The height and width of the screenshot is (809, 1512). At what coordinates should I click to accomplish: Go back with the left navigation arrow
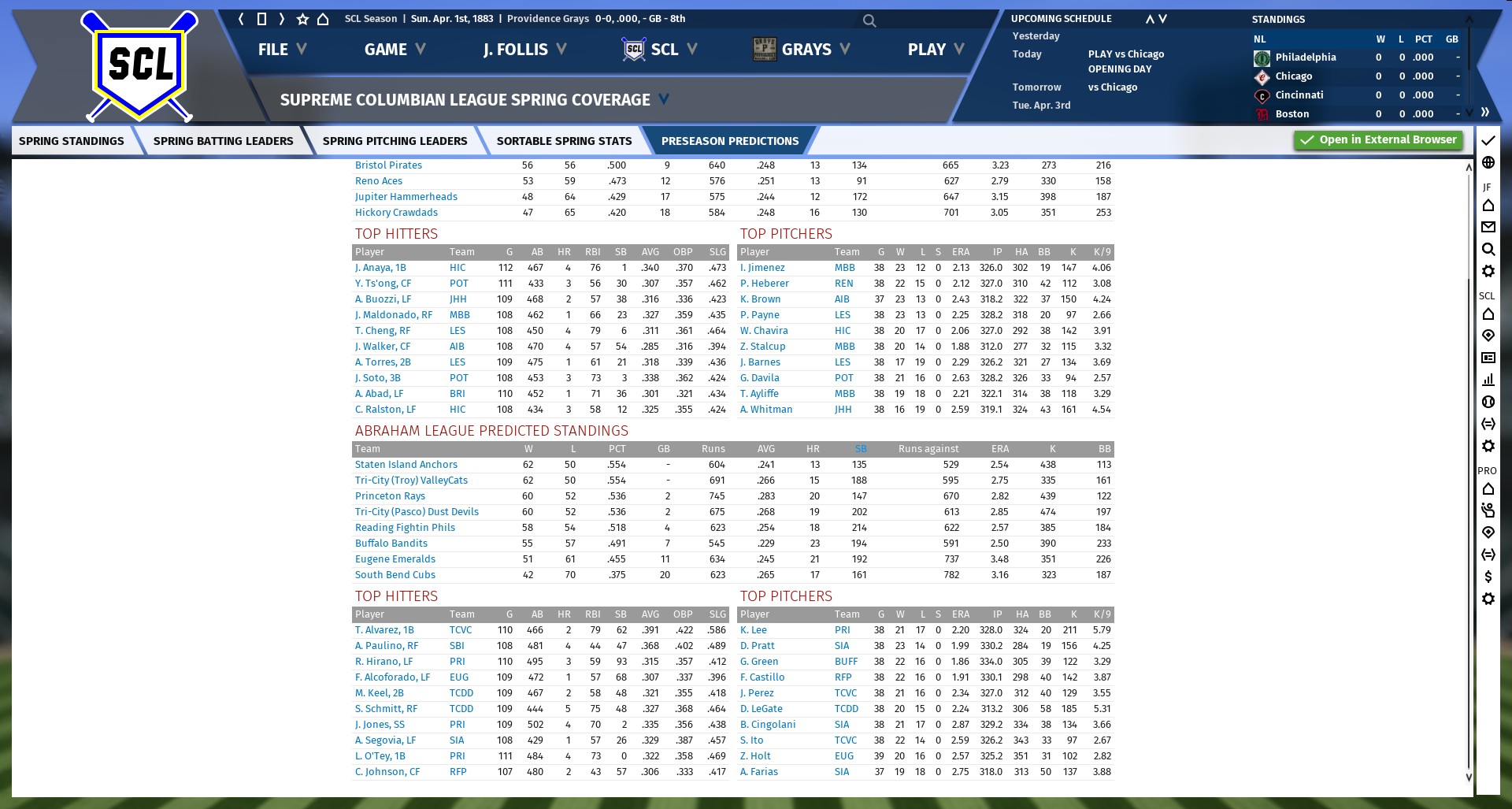242,19
